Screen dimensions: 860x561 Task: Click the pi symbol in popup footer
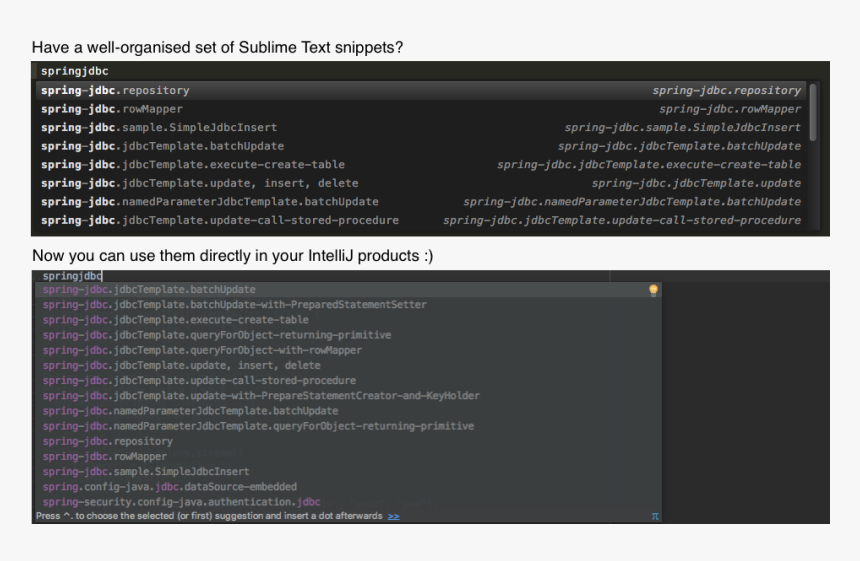655,516
